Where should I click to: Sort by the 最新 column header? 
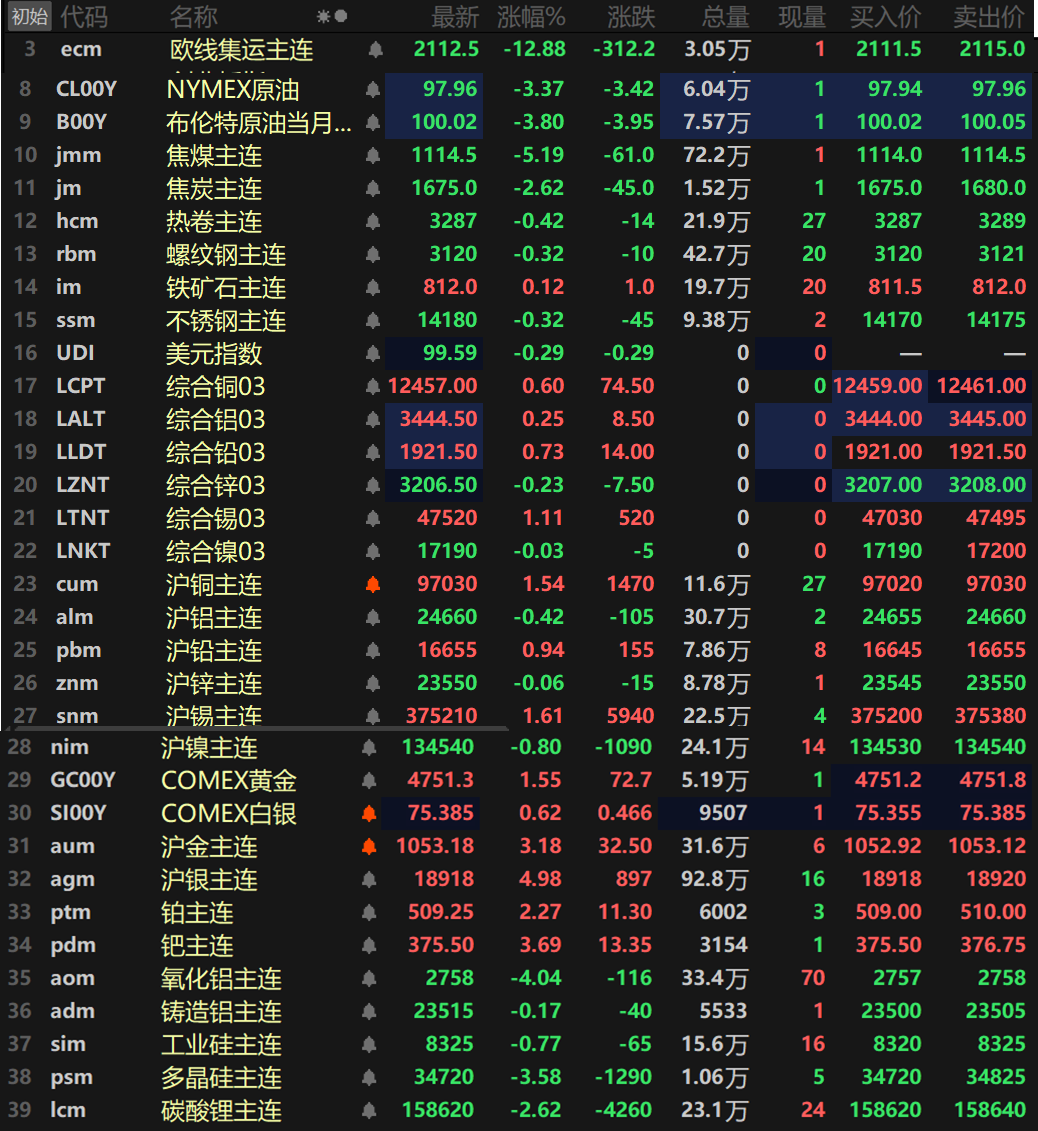point(455,16)
